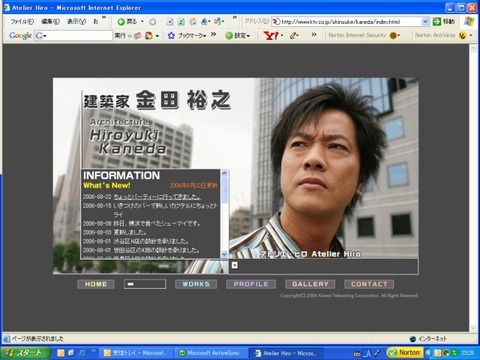Click the Google toolbar search field
This screenshot has height=360, width=480.
73,35
